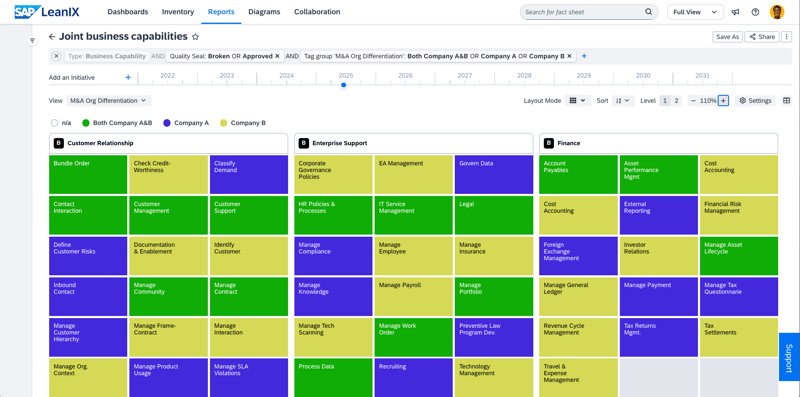Open report Settings
Viewport: 800px width, 397px height.
coord(756,101)
